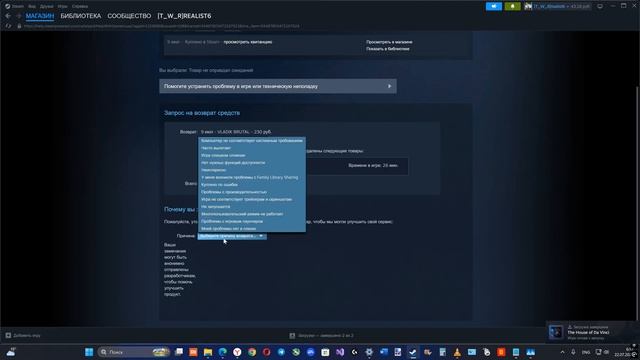
Task: Click the microphone icon in system tray
Action: pyautogui.click(x=573, y=352)
